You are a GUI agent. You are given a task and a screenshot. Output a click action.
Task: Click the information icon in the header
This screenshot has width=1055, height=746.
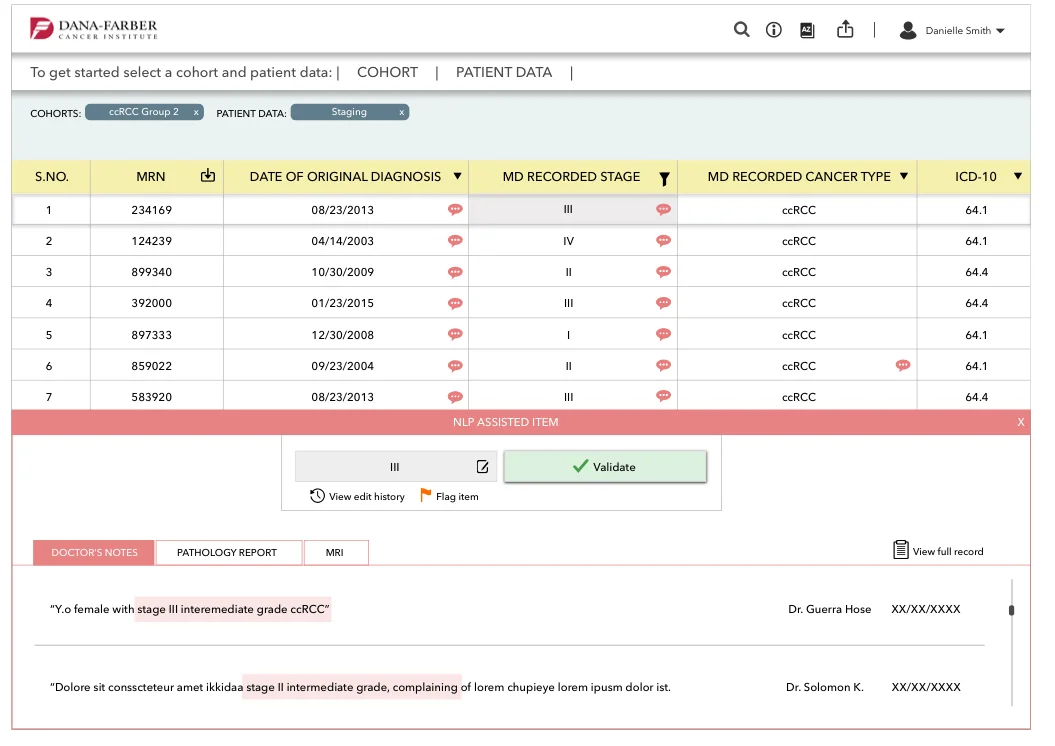(x=773, y=30)
